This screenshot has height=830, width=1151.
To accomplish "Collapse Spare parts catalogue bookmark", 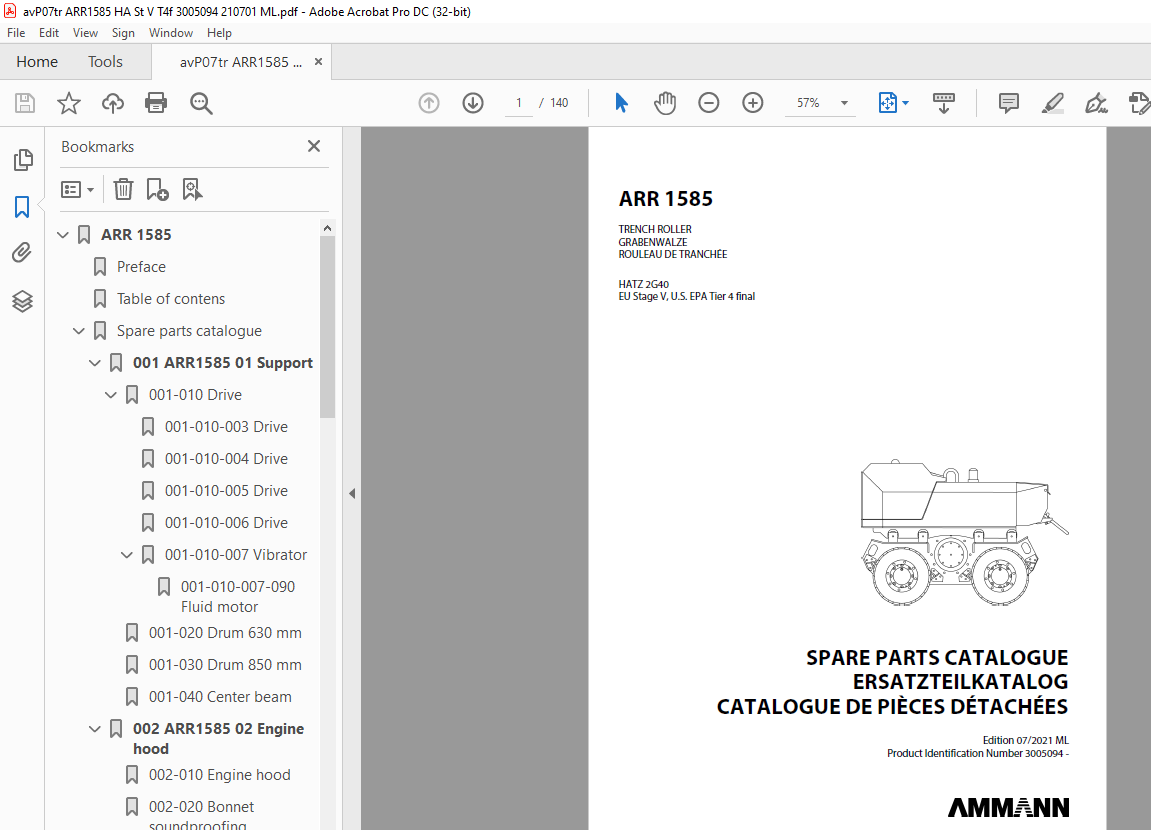I will click(x=79, y=331).
